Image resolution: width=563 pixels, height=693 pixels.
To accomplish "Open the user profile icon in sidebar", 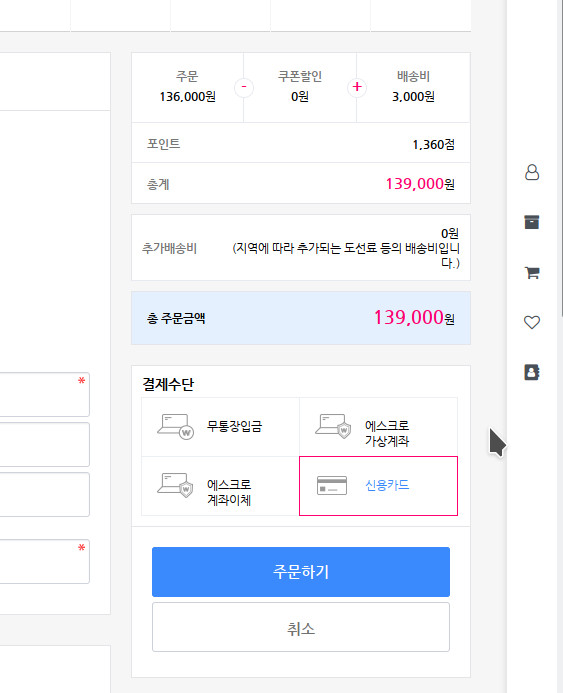I will pos(532,172).
